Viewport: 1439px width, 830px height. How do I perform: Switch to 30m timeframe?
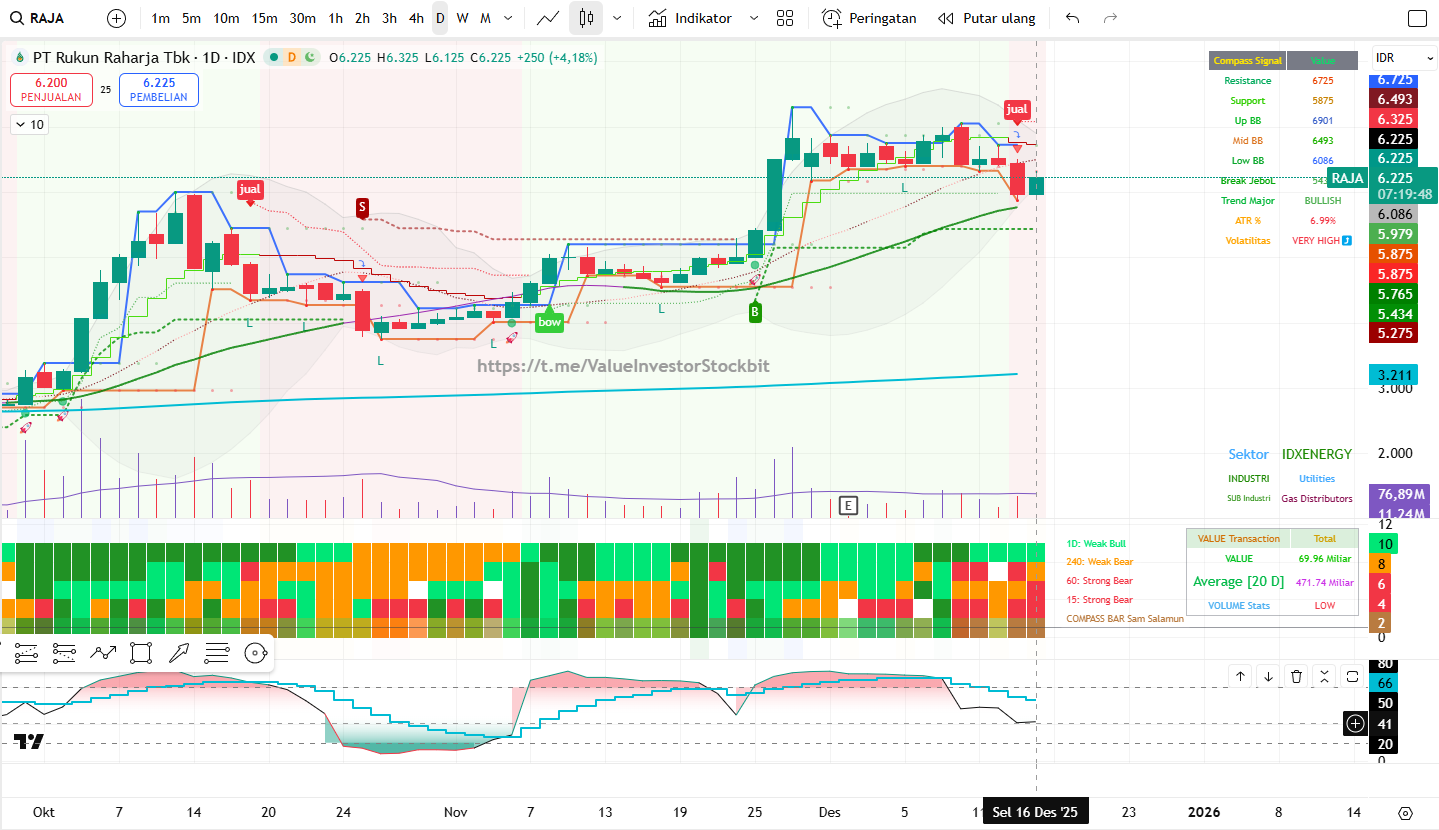[x=303, y=18]
